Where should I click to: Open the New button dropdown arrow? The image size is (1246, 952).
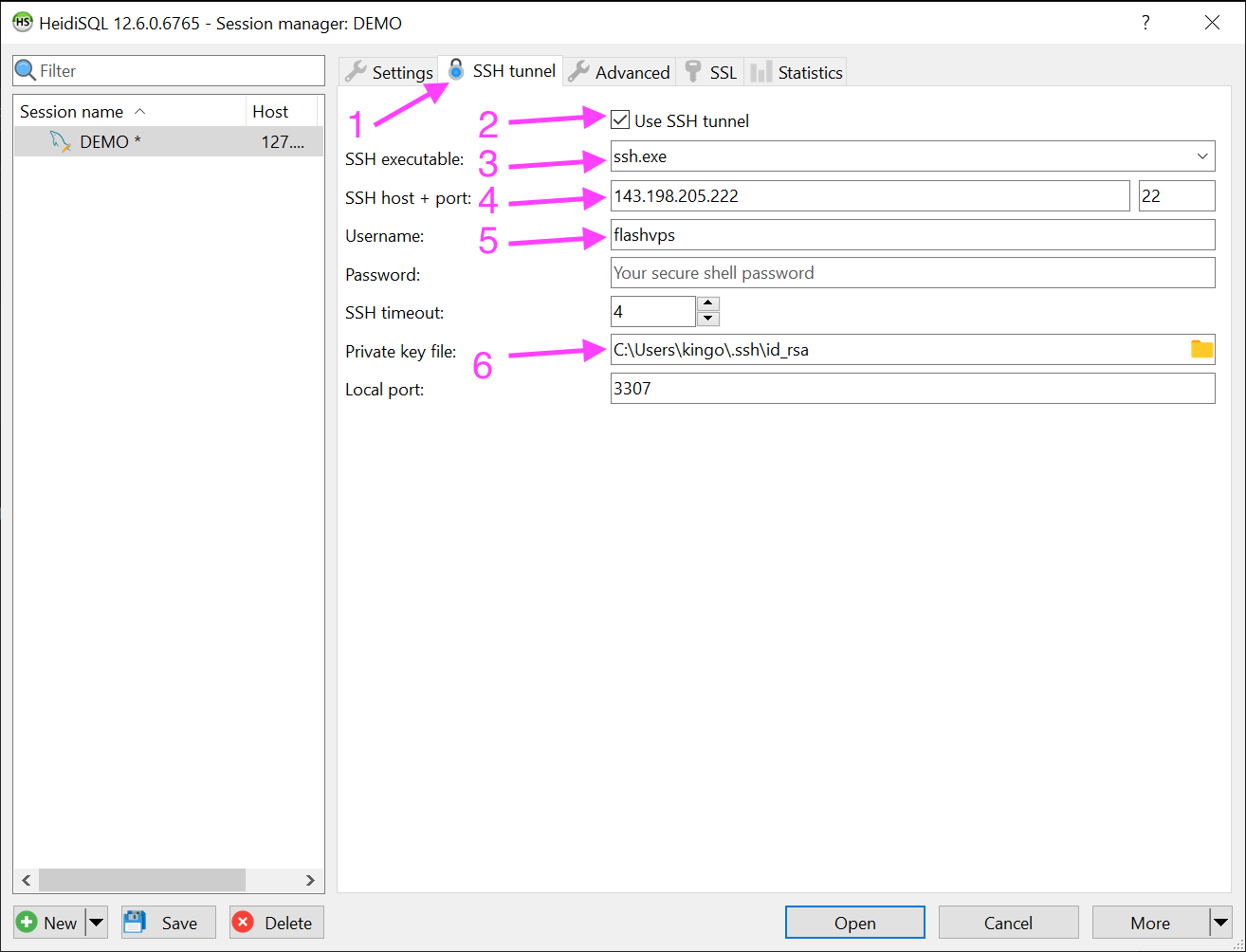pyautogui.click(x=97, y=923)
